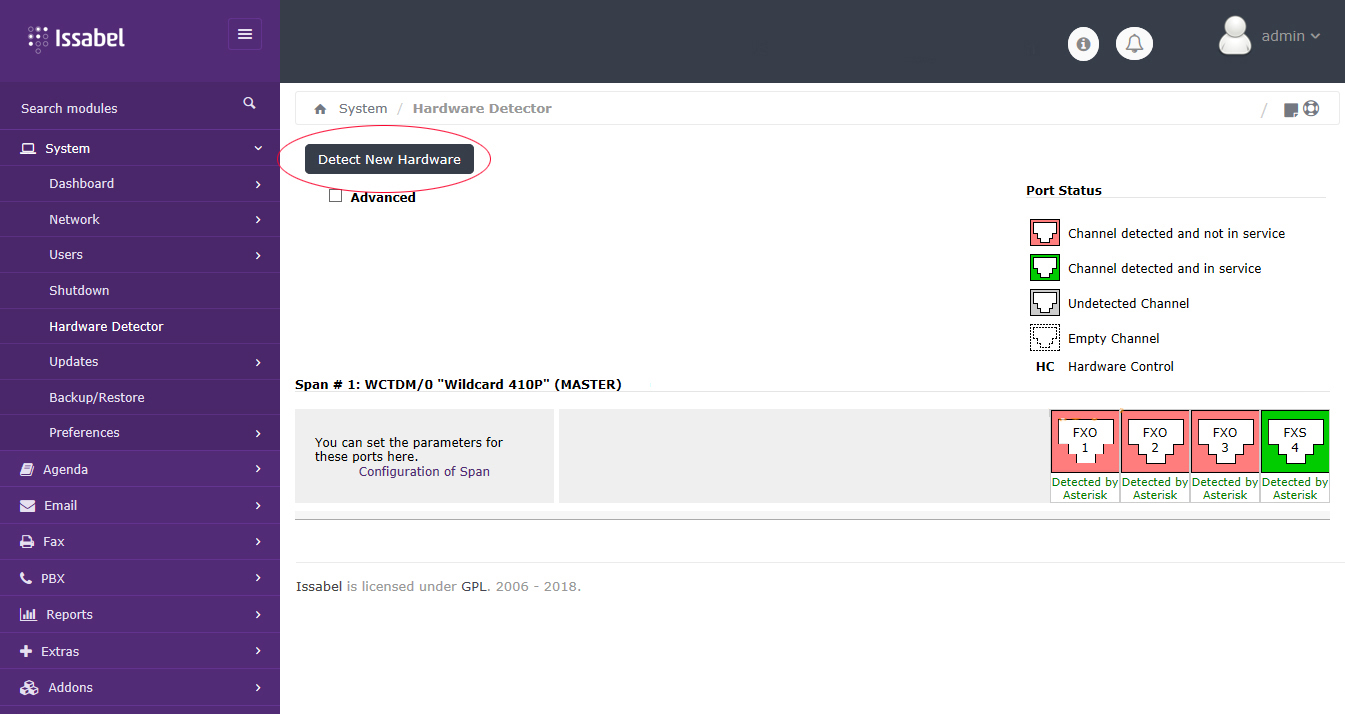
Task: Click the Extras plus icon
Action: pos(26,651)
